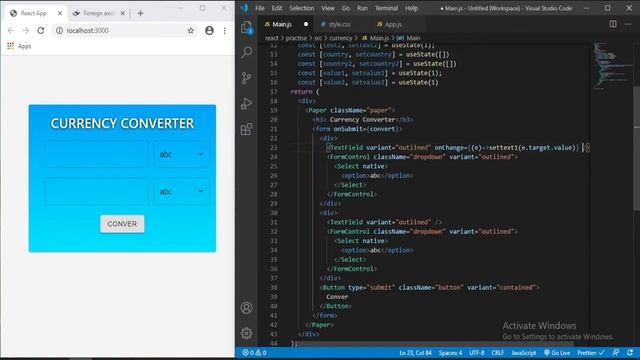Click the editor horizontal scrollbar
Image resolution: width=640 pixels, height=360 pixels.
433,344
